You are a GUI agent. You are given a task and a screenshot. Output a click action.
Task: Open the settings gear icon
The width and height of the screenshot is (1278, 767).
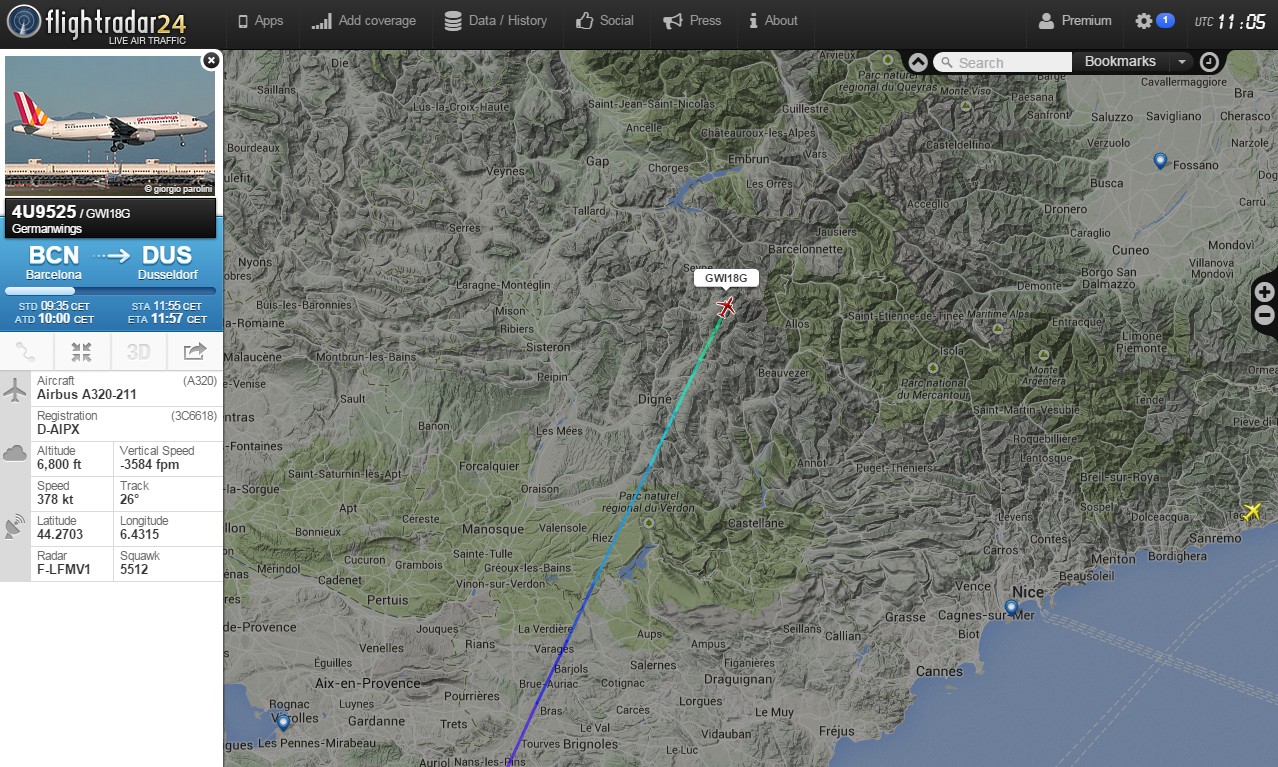coord(1144,21)
